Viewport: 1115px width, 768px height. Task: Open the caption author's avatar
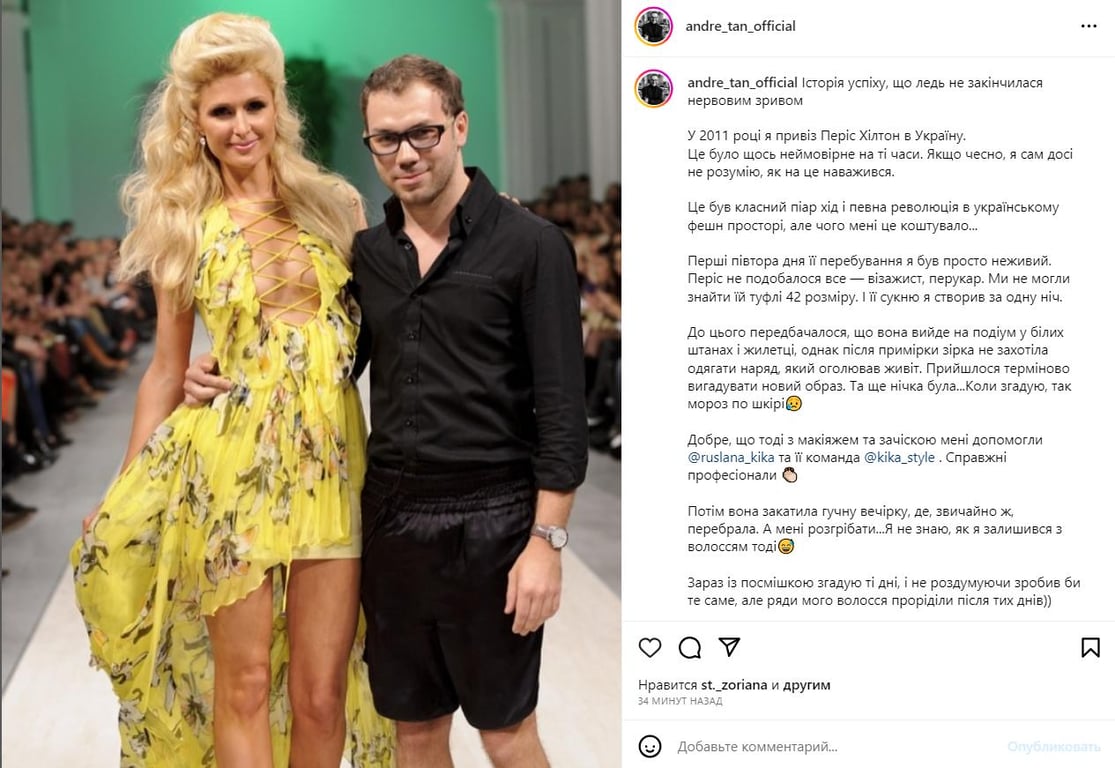pos(653,89)
